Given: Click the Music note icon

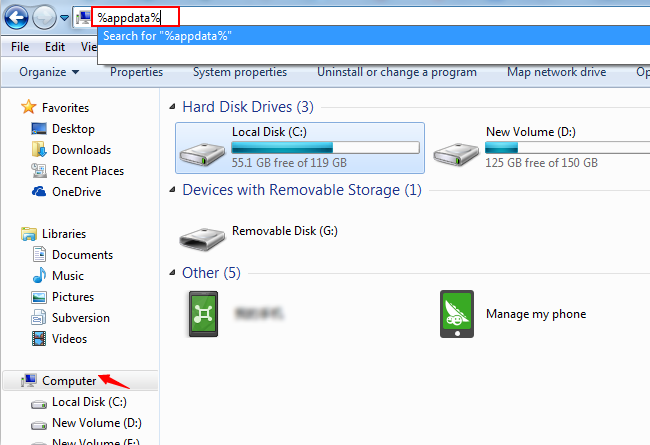Looking at the screenshot, I should click(39, 275).
